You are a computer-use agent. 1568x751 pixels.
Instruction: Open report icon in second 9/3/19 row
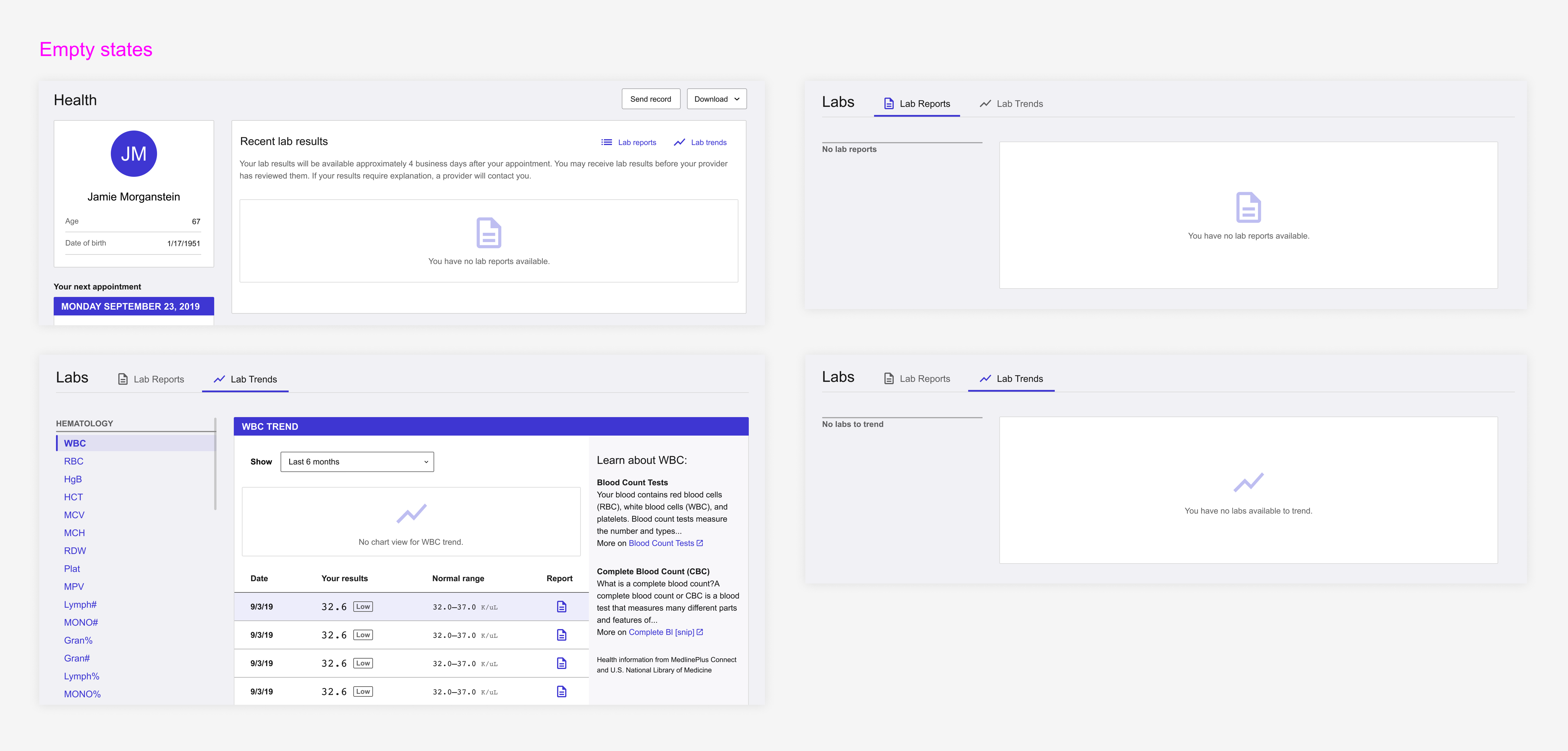pos(561,635)
